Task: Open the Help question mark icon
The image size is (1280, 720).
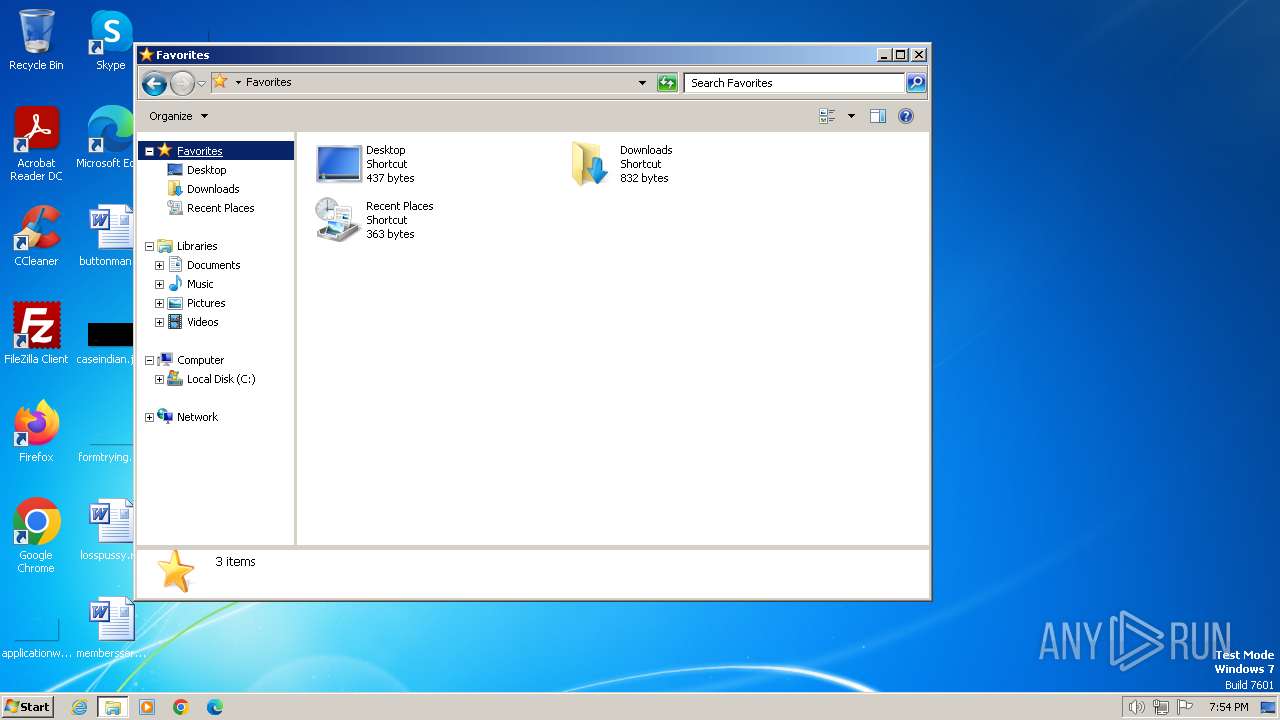Action: click(x=906, y=116)
